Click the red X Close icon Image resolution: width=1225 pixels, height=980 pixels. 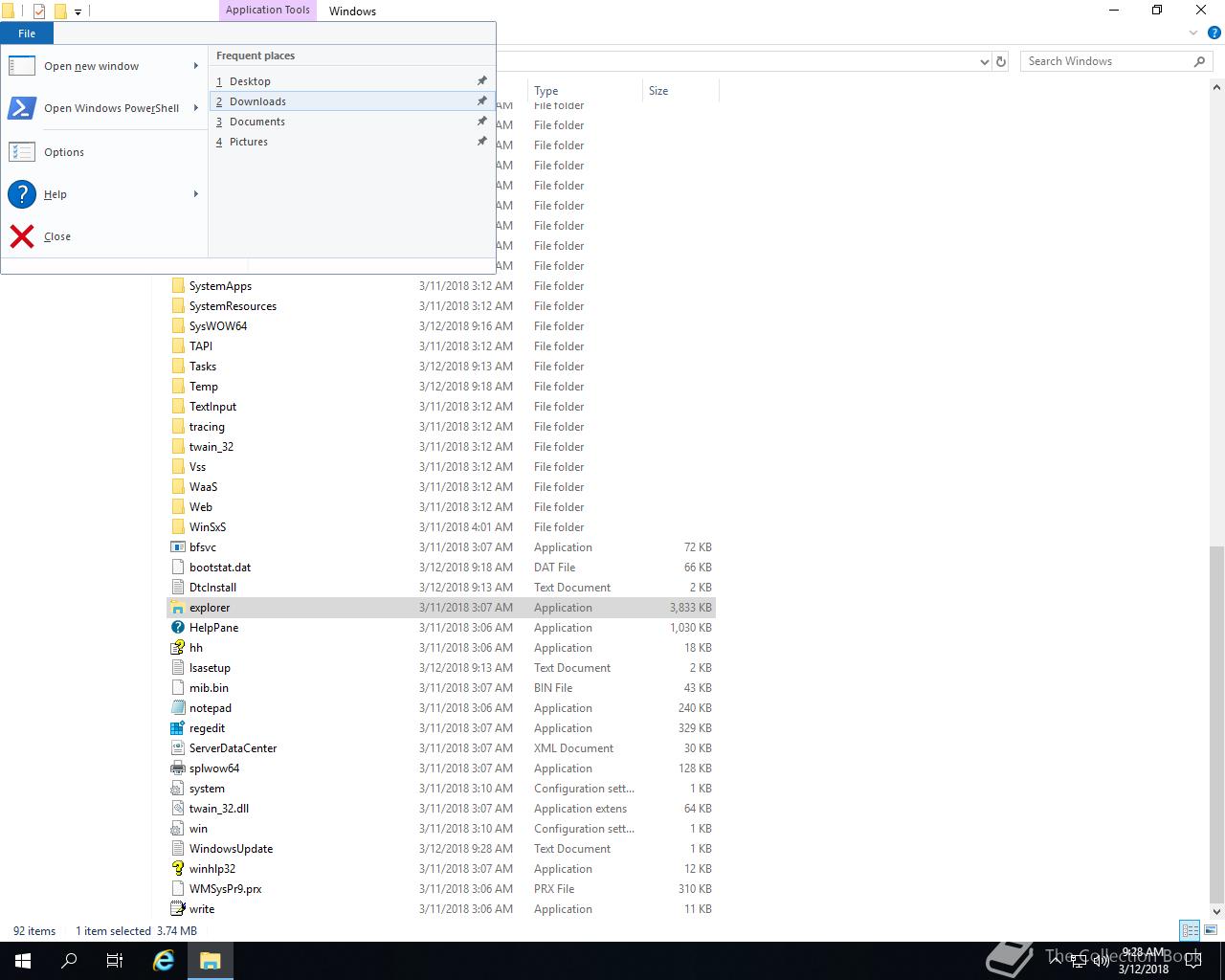(22, 236)
